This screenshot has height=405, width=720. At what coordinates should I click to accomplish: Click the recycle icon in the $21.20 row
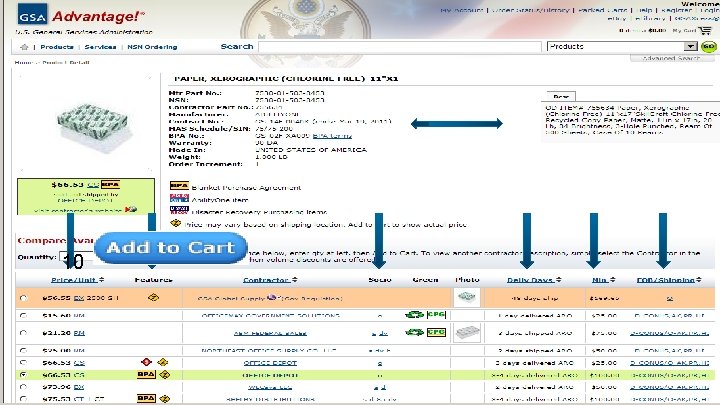click(414, 332)
